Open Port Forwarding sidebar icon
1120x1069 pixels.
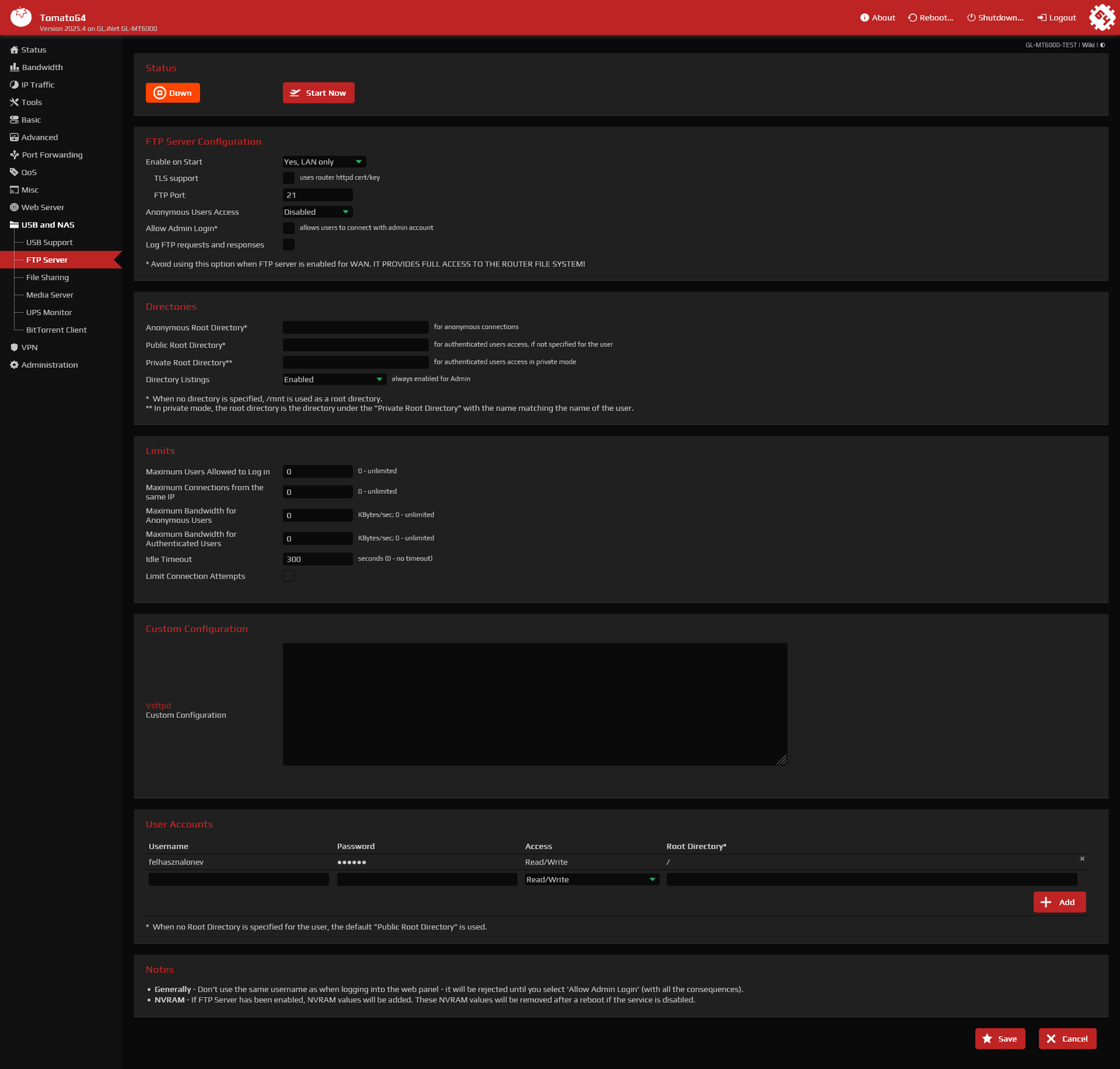coord(14,155)
